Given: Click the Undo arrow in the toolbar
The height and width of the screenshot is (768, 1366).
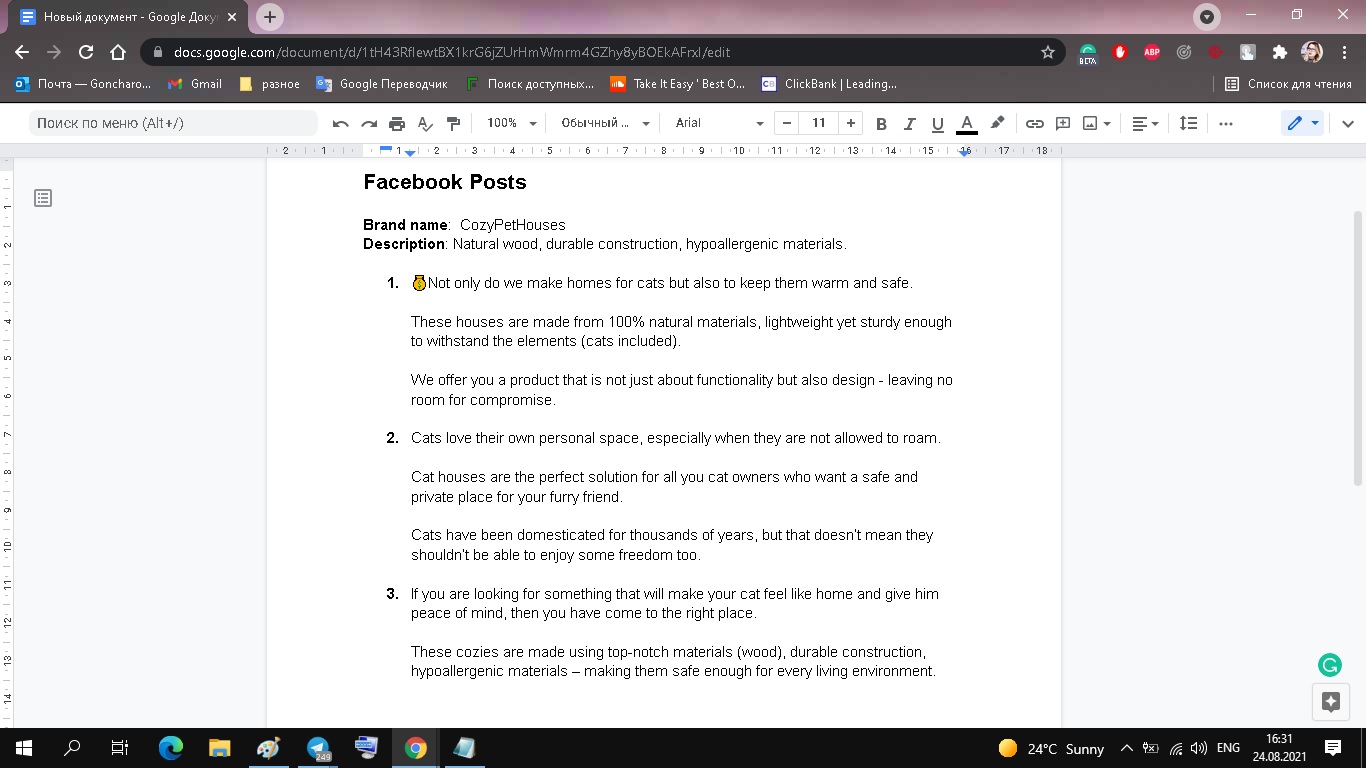Looking at the screenshot, I should click(341, 123).
